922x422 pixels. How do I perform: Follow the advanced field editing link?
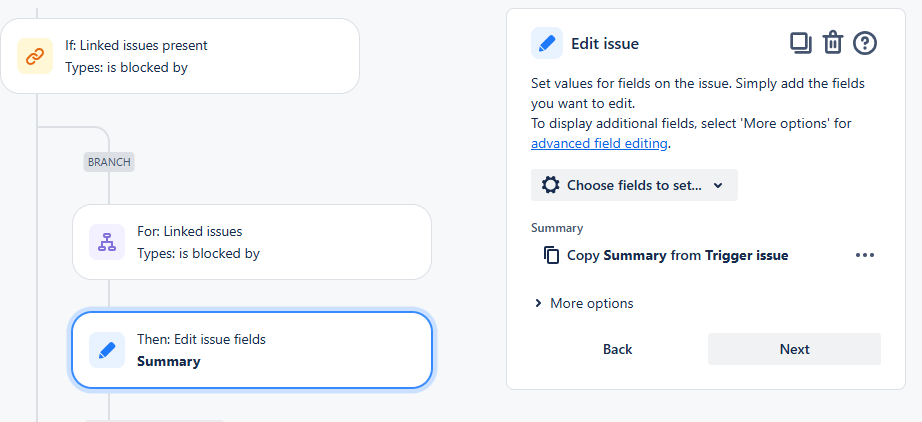(598, 143)
